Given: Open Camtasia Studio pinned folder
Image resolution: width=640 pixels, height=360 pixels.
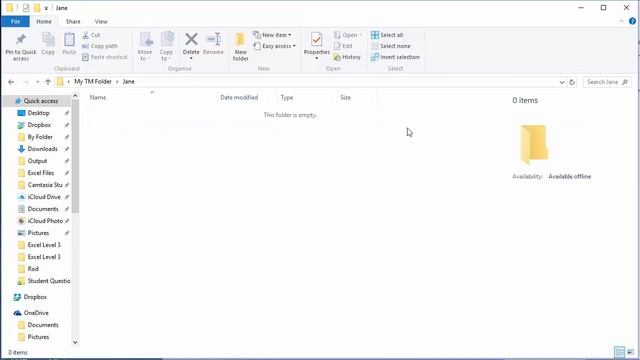Looking at the screenshot, I should [44, 185].
